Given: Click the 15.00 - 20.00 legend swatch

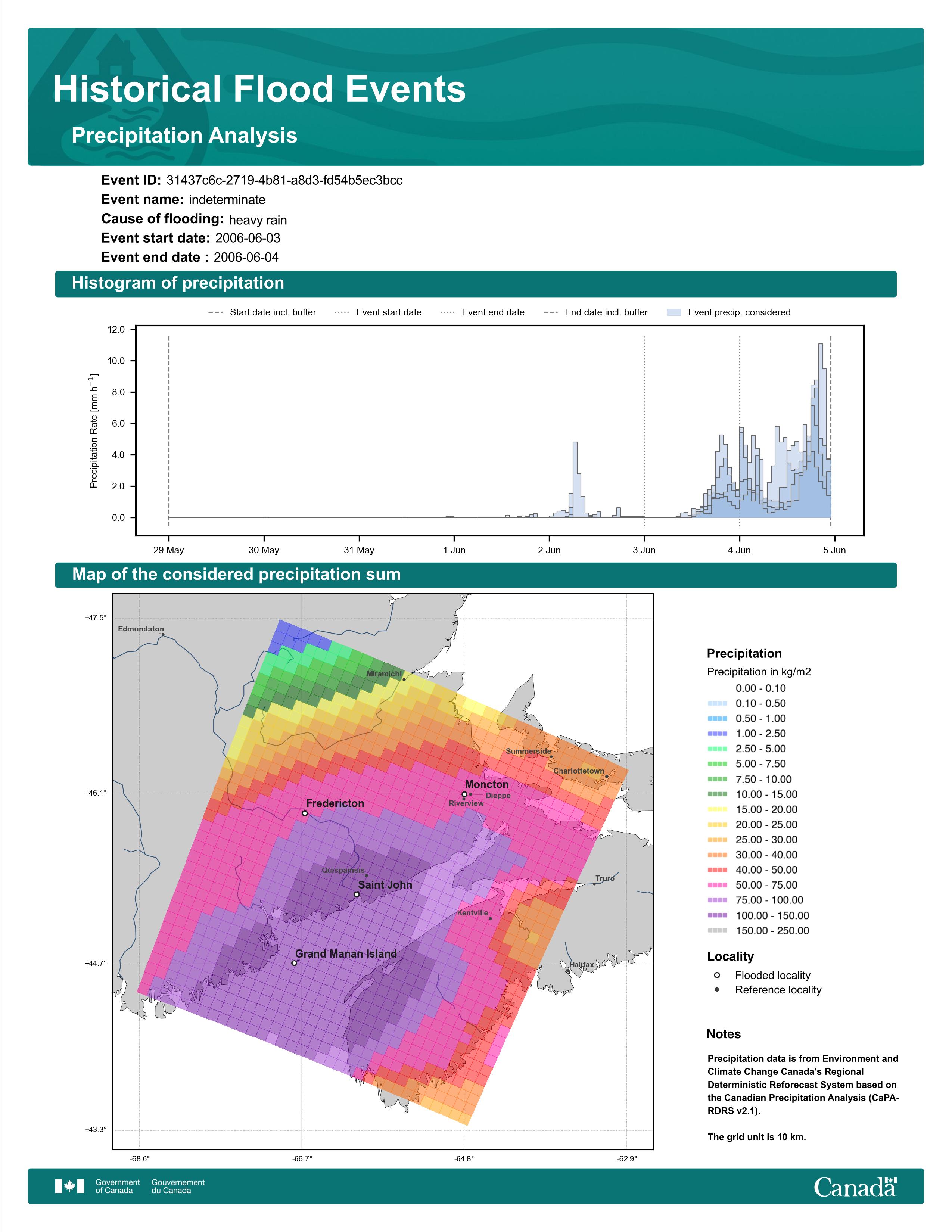Looking at the screenshot, I should [717, 809].
